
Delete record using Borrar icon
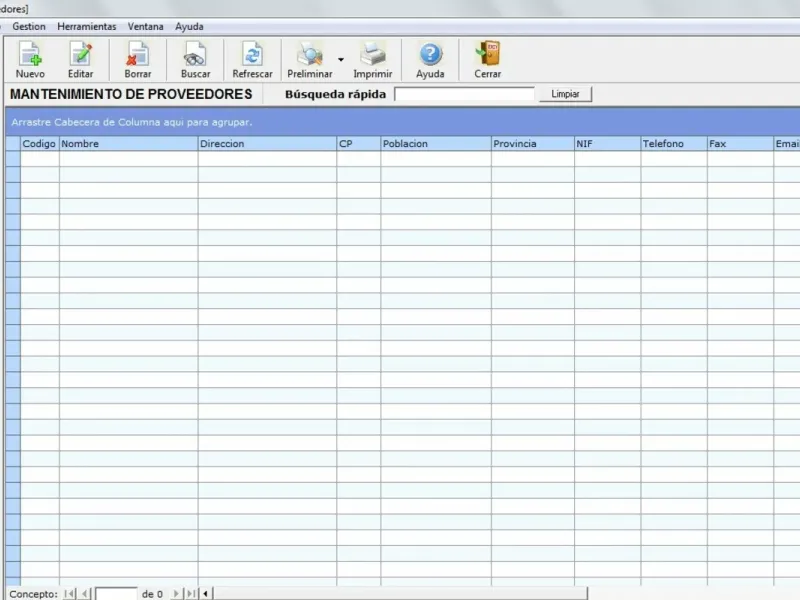pyautogui.click(x=138, y=60)
